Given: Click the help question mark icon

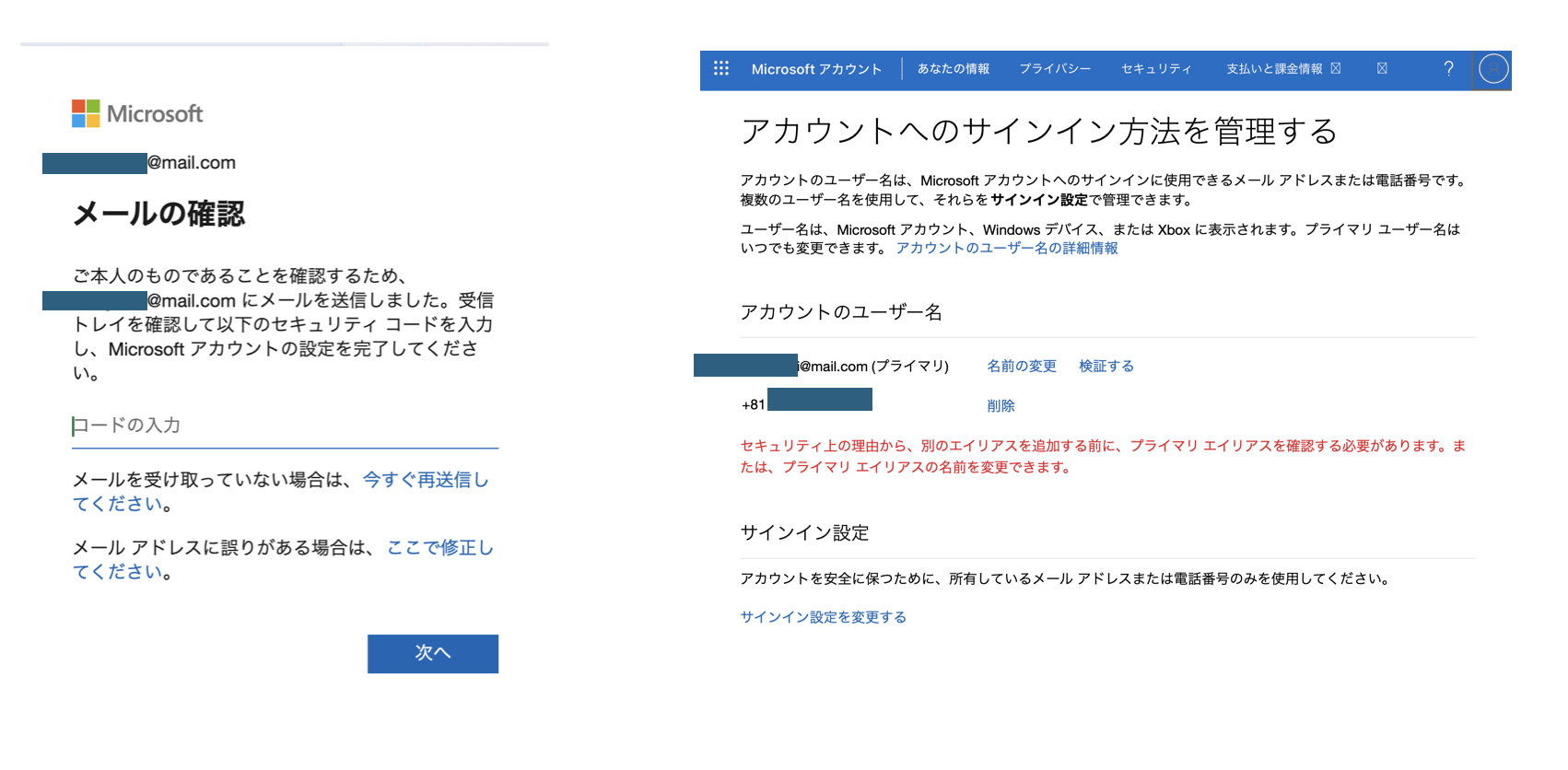Looking at the screenshot, I should (1448, 68).
